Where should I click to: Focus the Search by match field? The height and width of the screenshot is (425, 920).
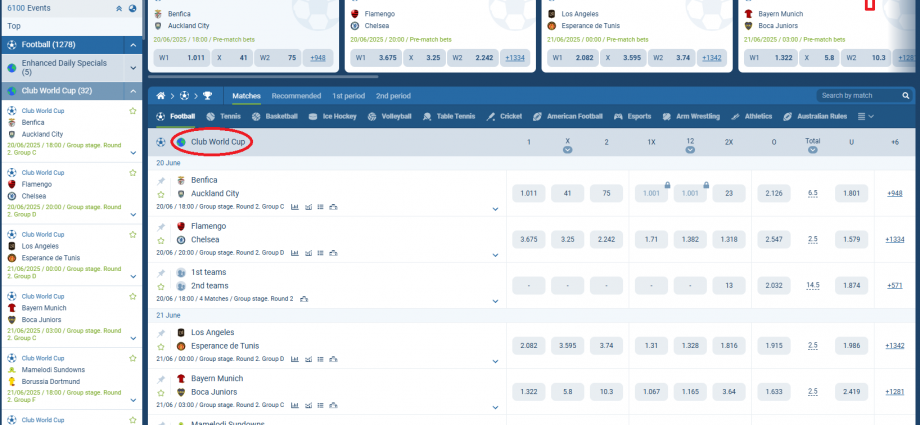tap(860, 96)
